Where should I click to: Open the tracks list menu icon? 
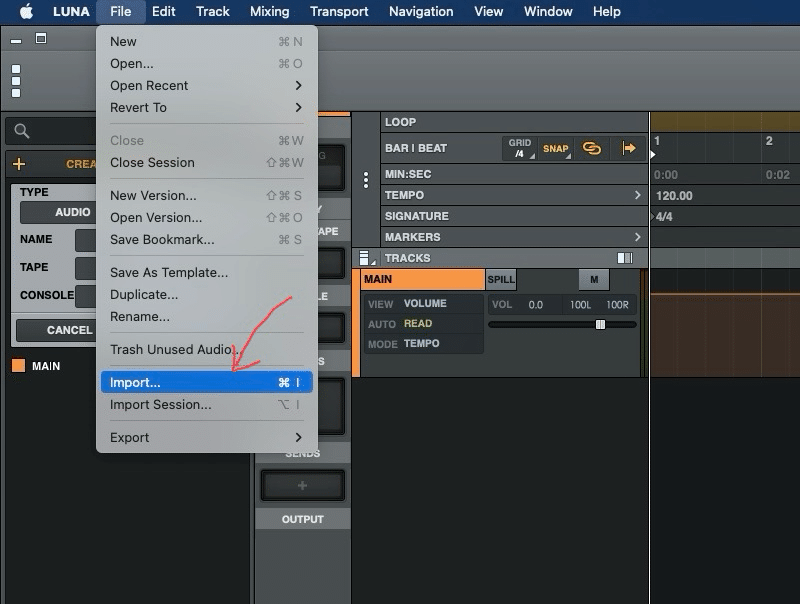[366, 258]
